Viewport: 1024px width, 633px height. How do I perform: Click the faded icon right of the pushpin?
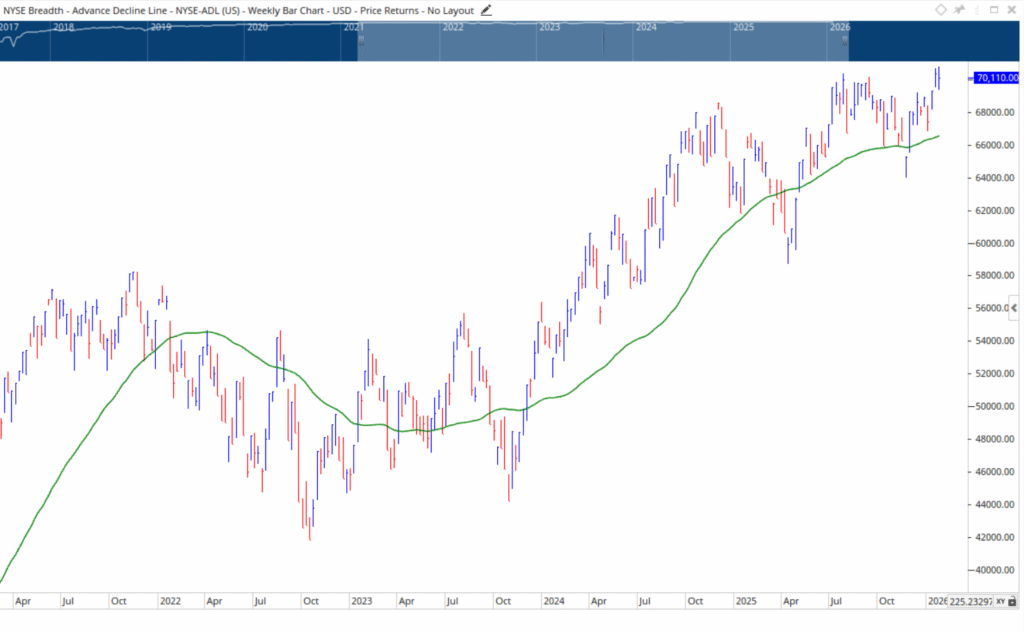pyautogui.click(x=975, y=9)
